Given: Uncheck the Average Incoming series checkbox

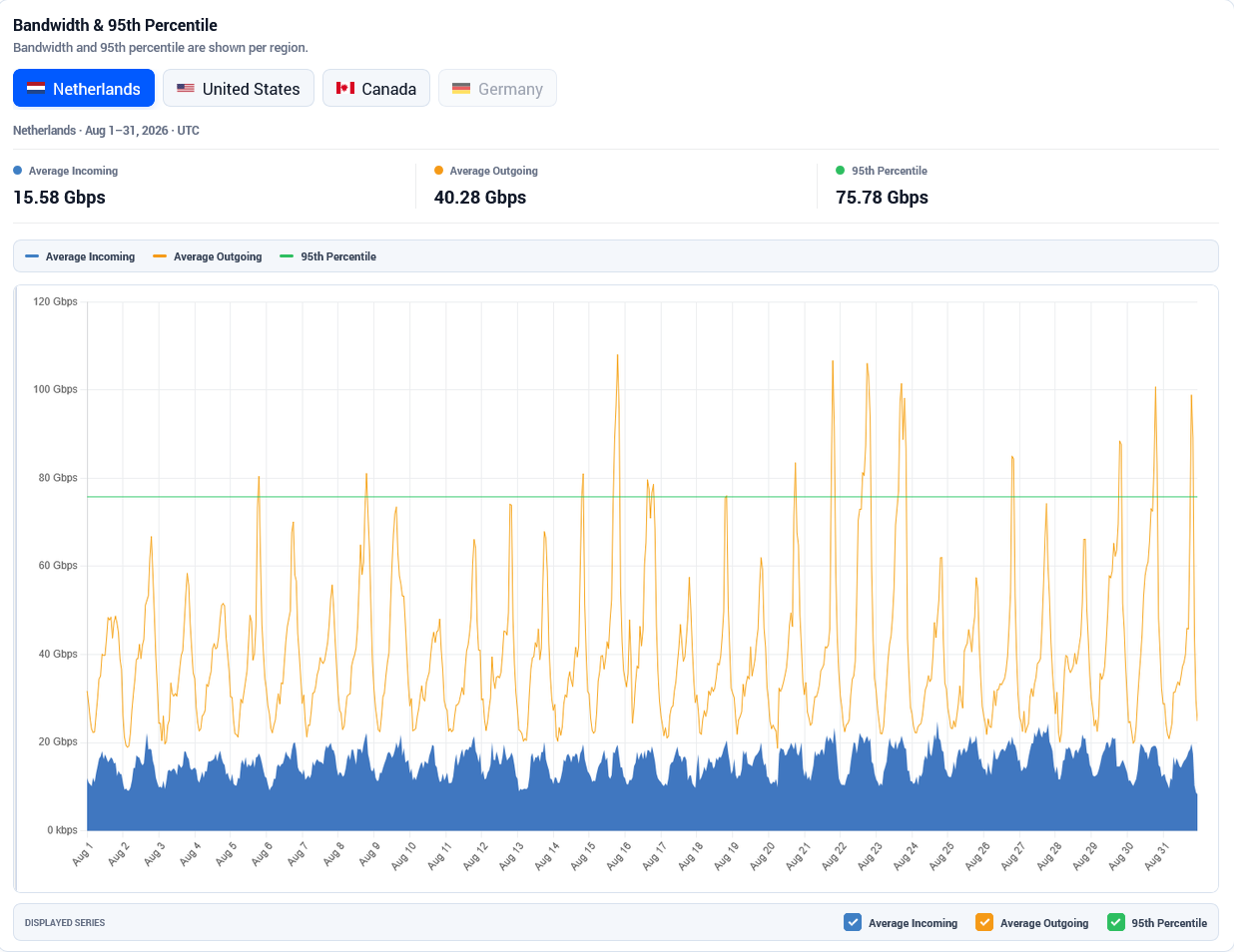Looking at the screenshot, I should pyautogui.click(x=853, y=922).
